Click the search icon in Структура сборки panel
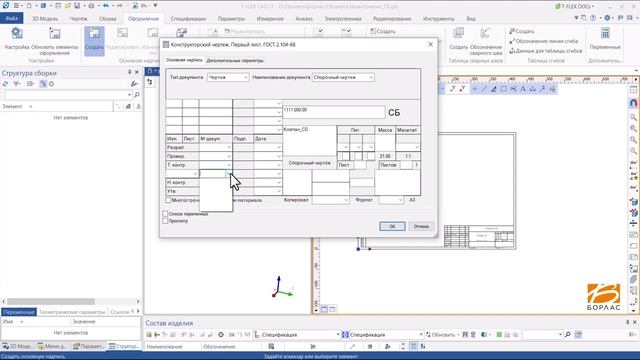Screen dimensions: 640x360 (x=137, y=95)
